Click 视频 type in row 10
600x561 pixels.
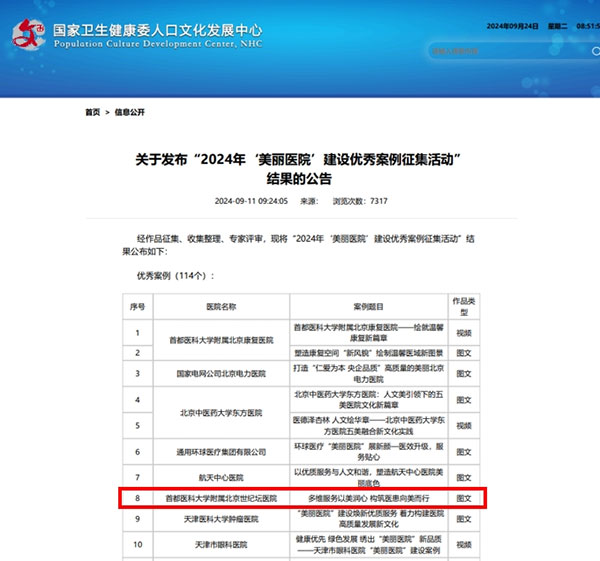[464, 545]
